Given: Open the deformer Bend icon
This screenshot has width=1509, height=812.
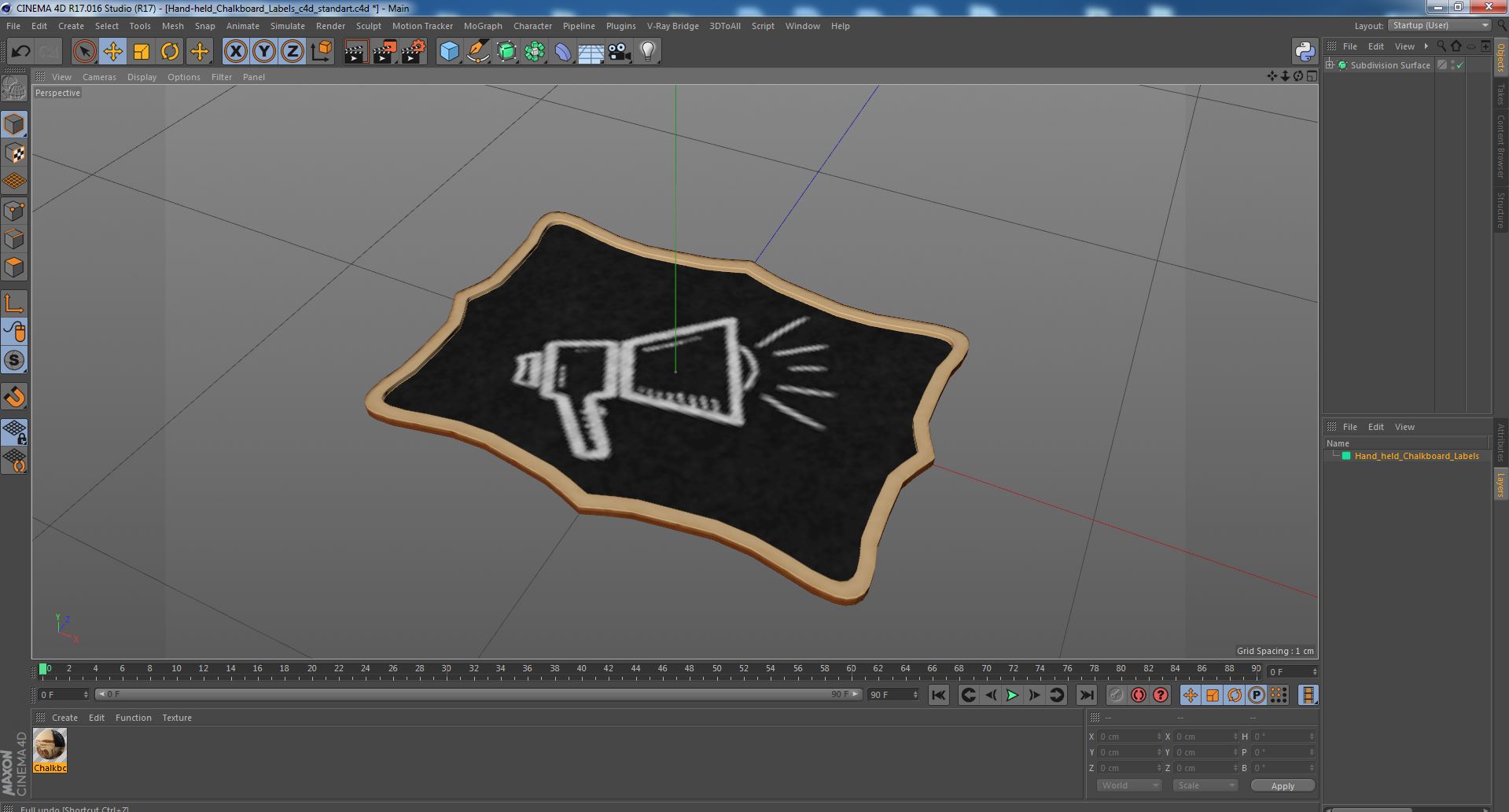Looking at the screenshot, I should click(x=563, y=52).
